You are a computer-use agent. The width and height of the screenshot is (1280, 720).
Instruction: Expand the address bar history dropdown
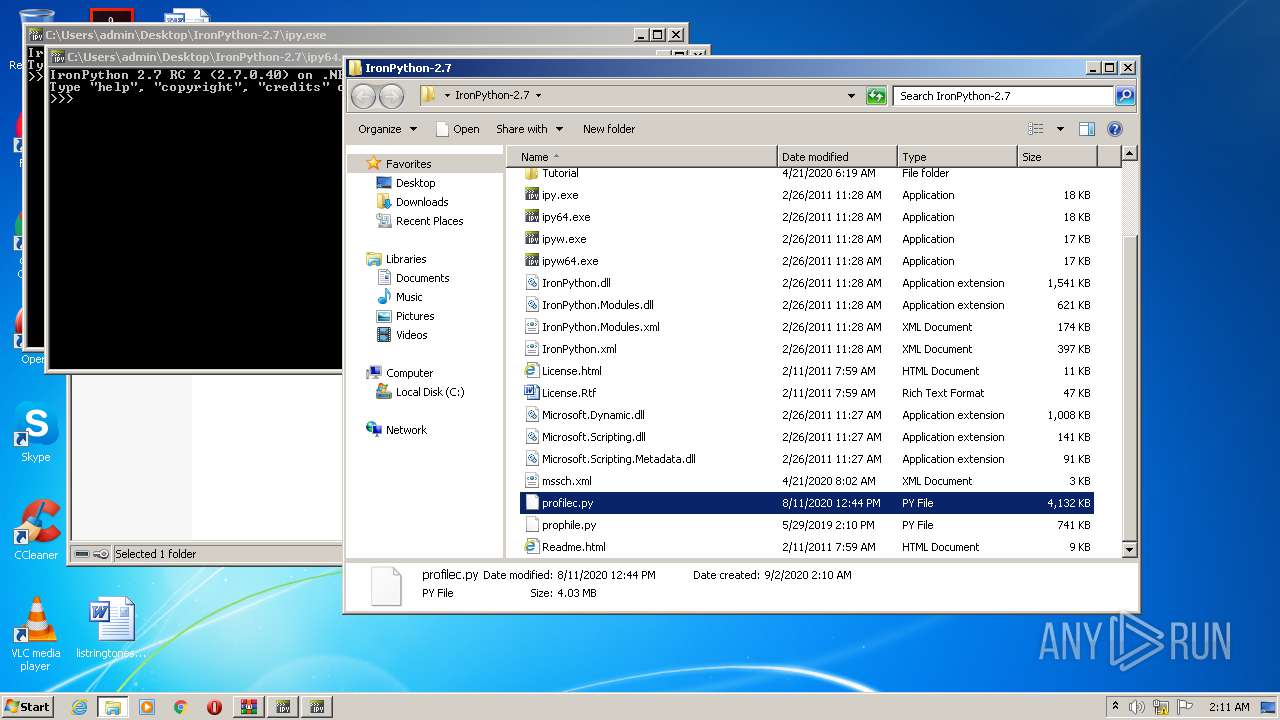(x=851, y=96)
